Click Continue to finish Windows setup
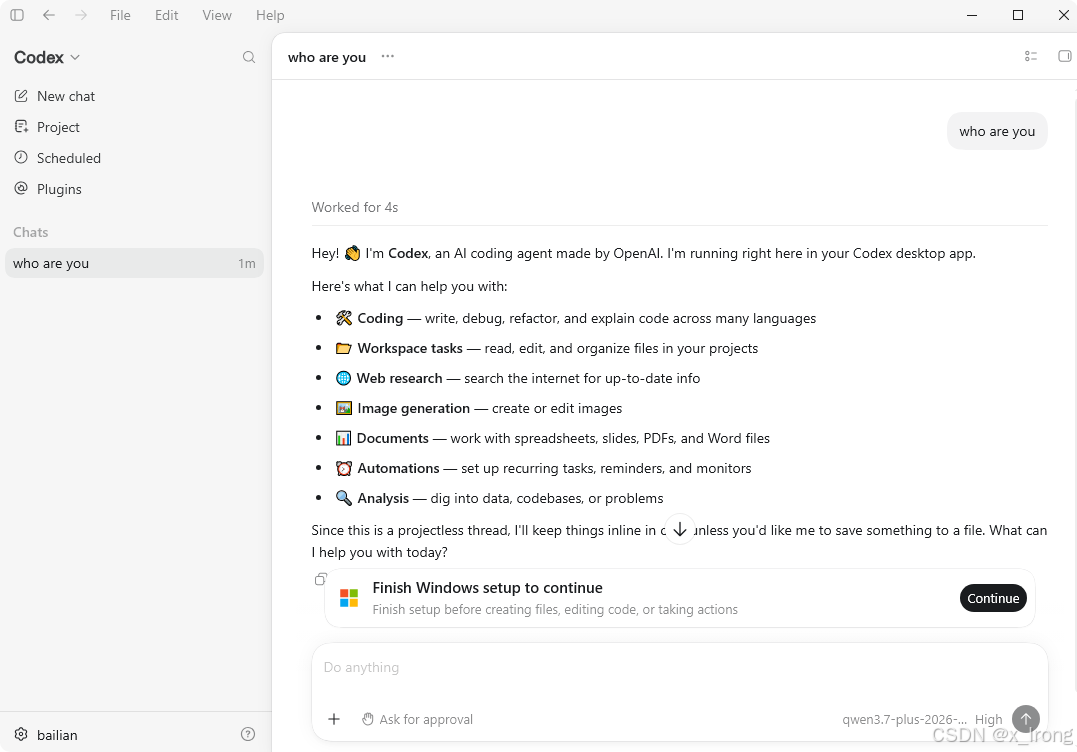 point(993,598)
